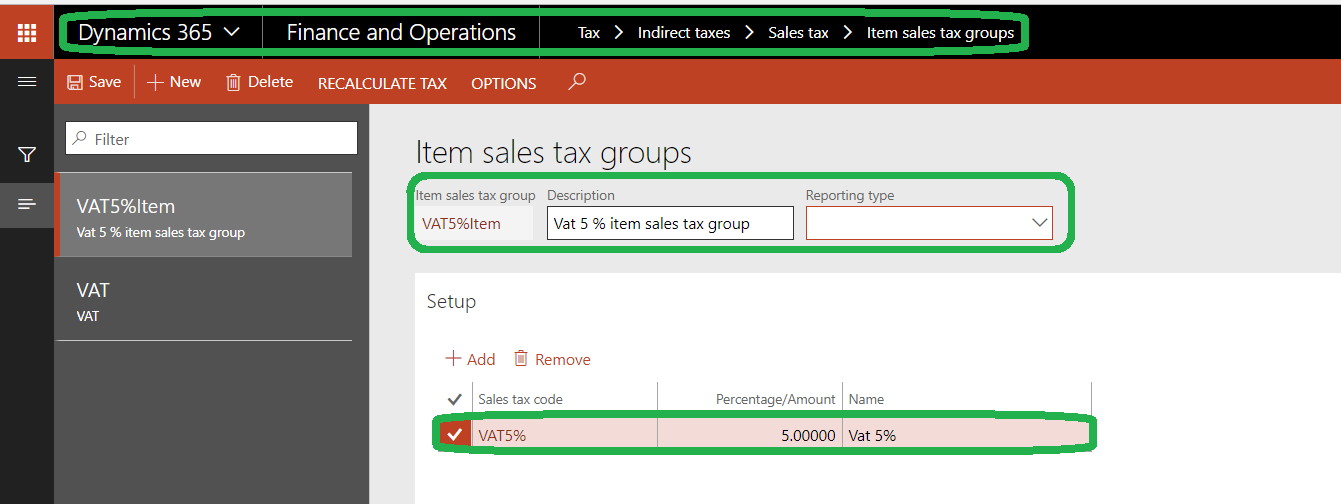Image resolution: width=1341 pixels, height=504 pixels.
Task: Expand the Reporting type dropdown
Action: pos(1039,223)
